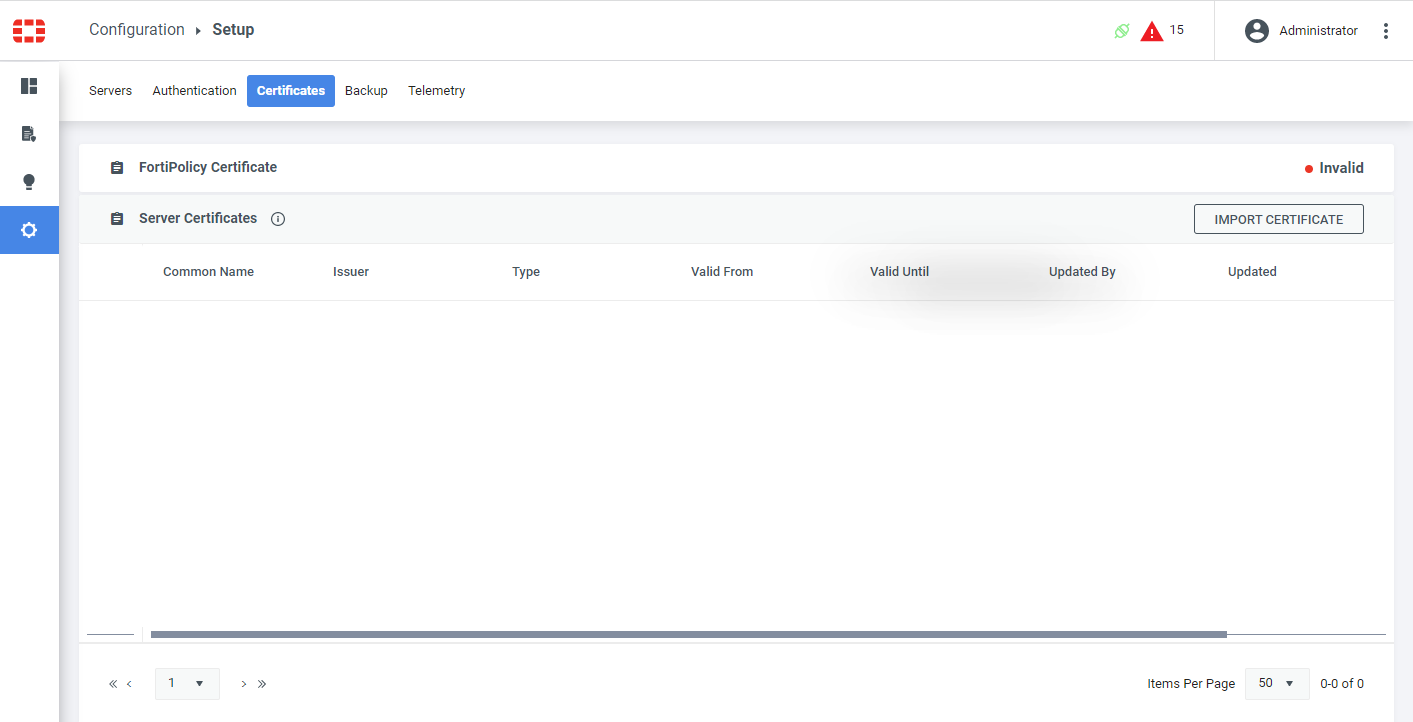Sort by the Updated column
This screenshot has height=722, width=1413.
1252,272
